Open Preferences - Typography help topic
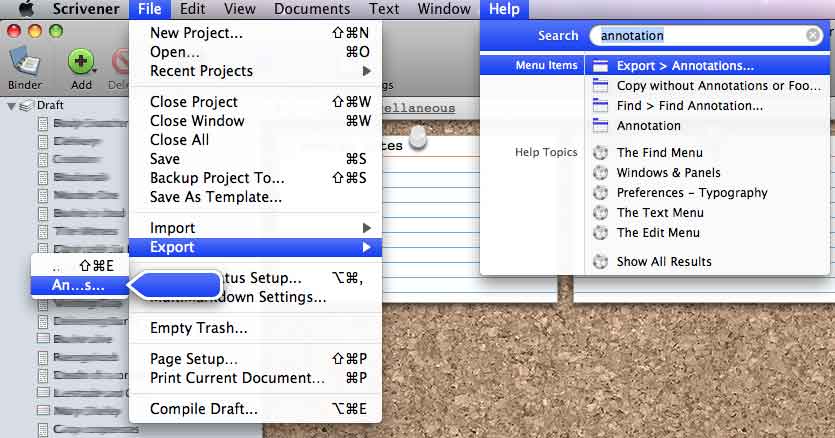Viewport: 835px width, 438px height. 692,193
